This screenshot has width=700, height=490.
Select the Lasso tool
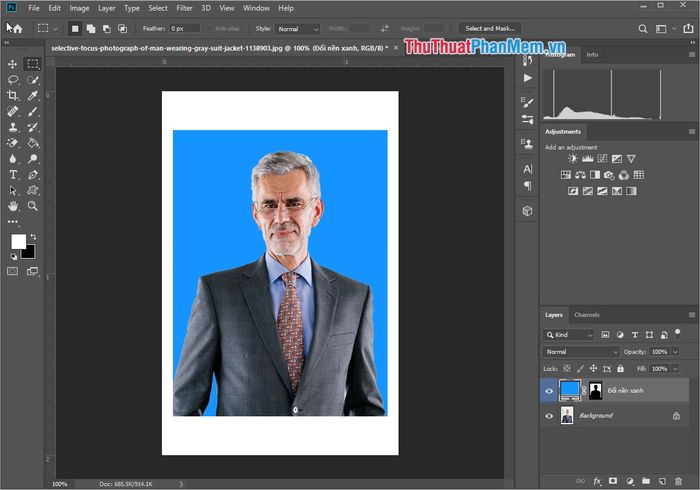12,80
